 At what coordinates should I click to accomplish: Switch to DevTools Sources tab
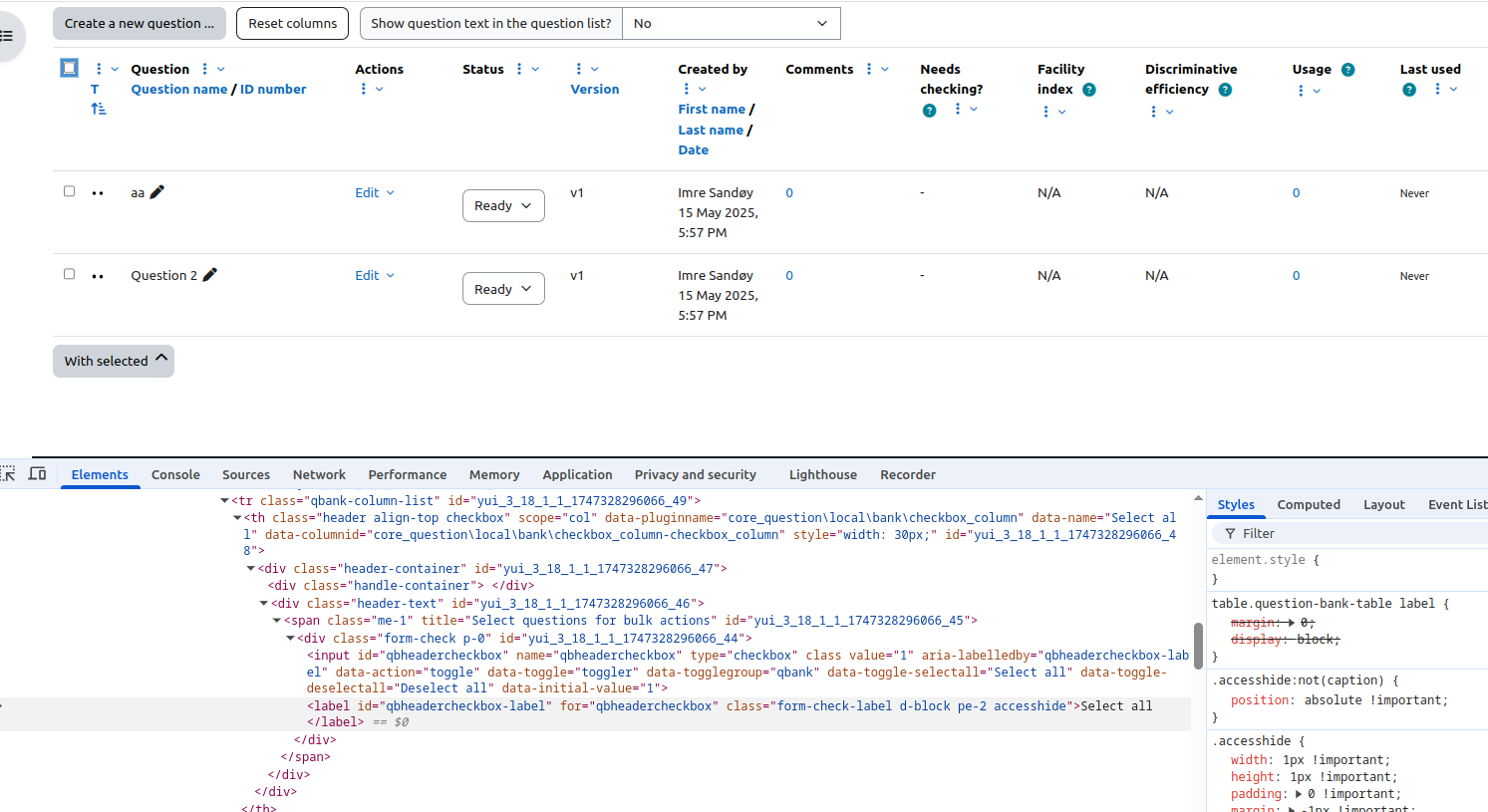(246, 474)
